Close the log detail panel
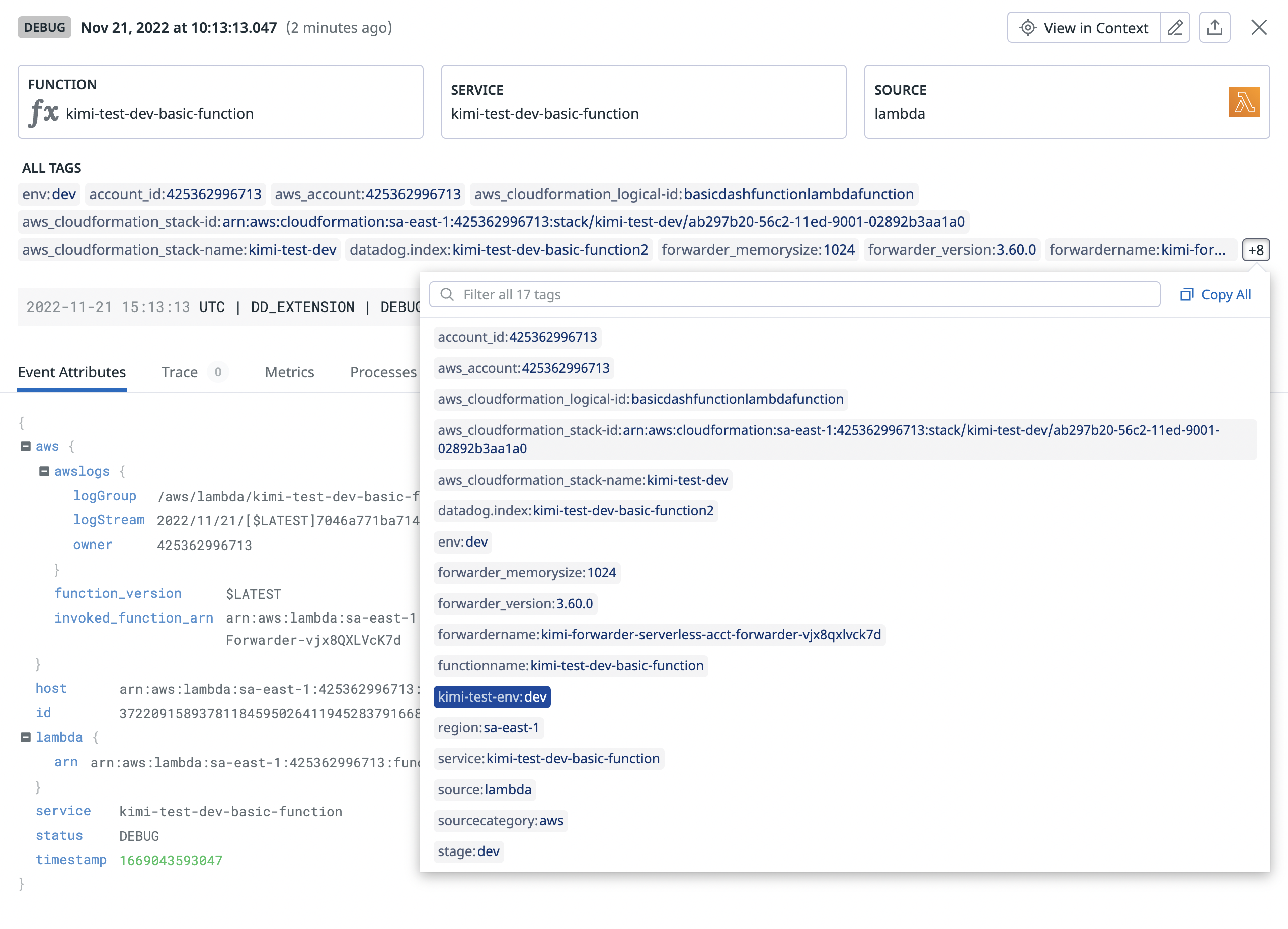1288x929 pixels. click(1258, 27)
